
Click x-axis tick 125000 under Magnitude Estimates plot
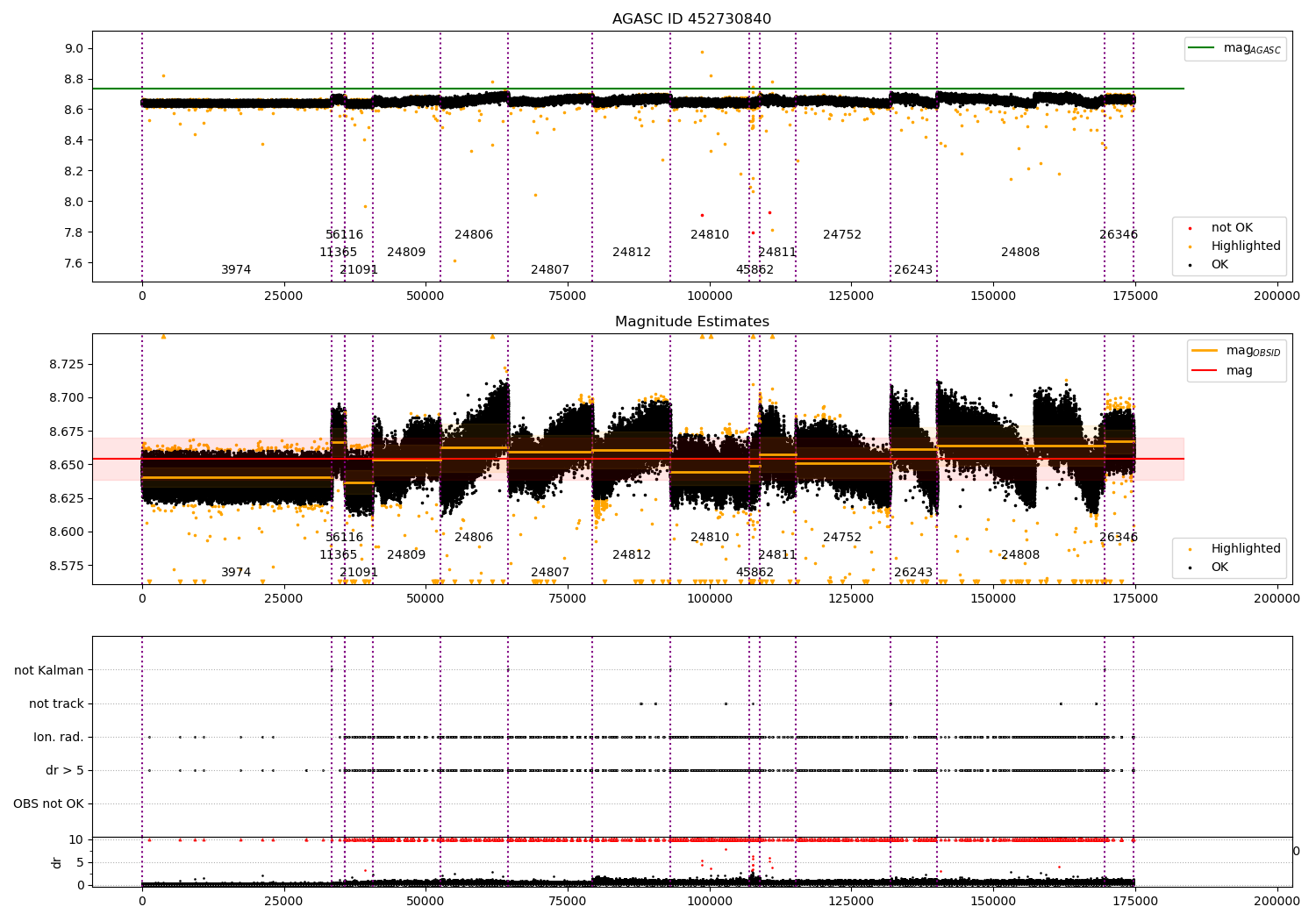(851, 599)
